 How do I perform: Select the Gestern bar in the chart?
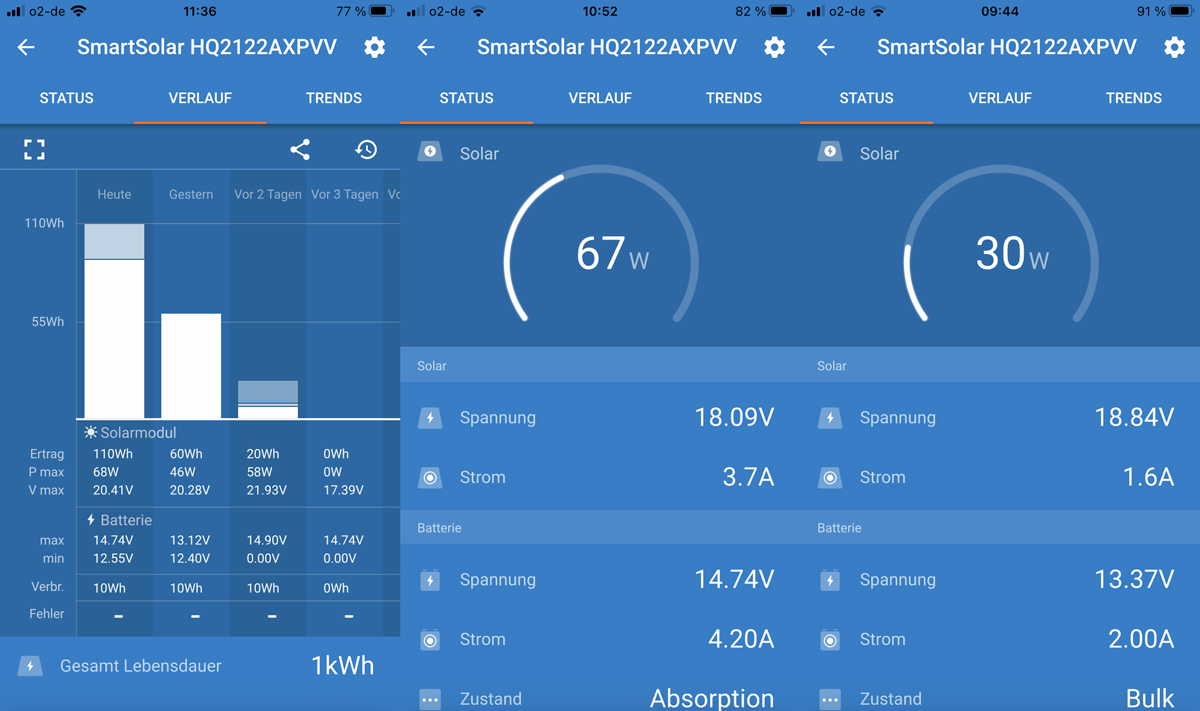[x=191, y=366]
